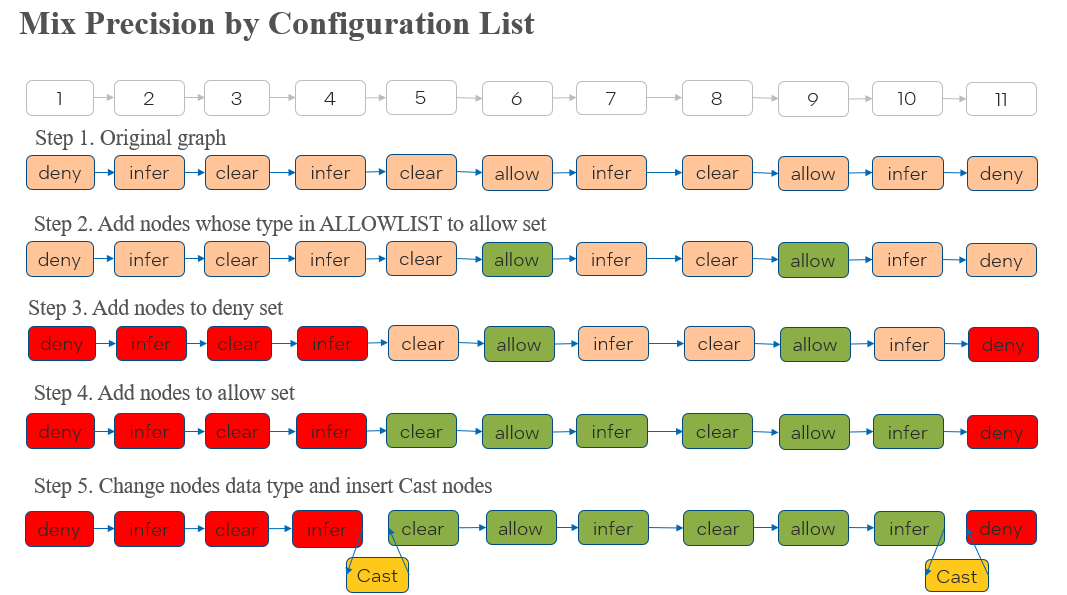Select the numbered box labeled 6

pyautogui.click(x=517, y=99)
